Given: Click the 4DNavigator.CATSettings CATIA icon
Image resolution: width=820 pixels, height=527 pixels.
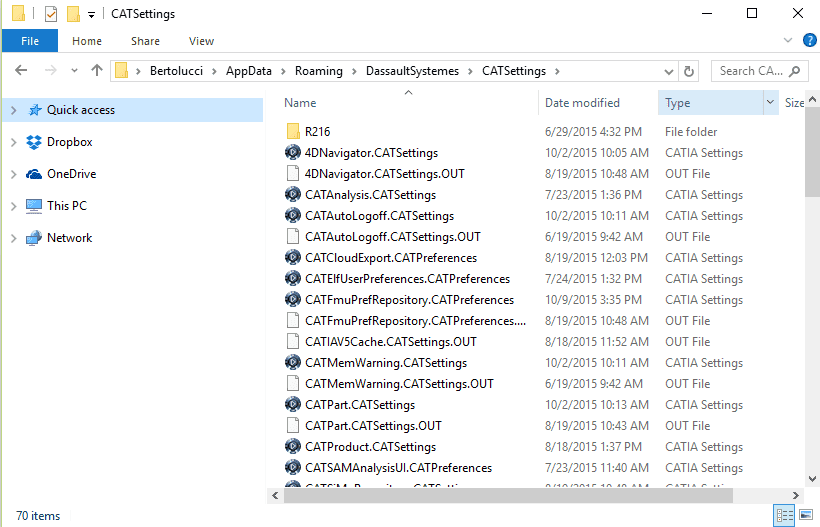Looking at the screenshot, I should point(293,152).
